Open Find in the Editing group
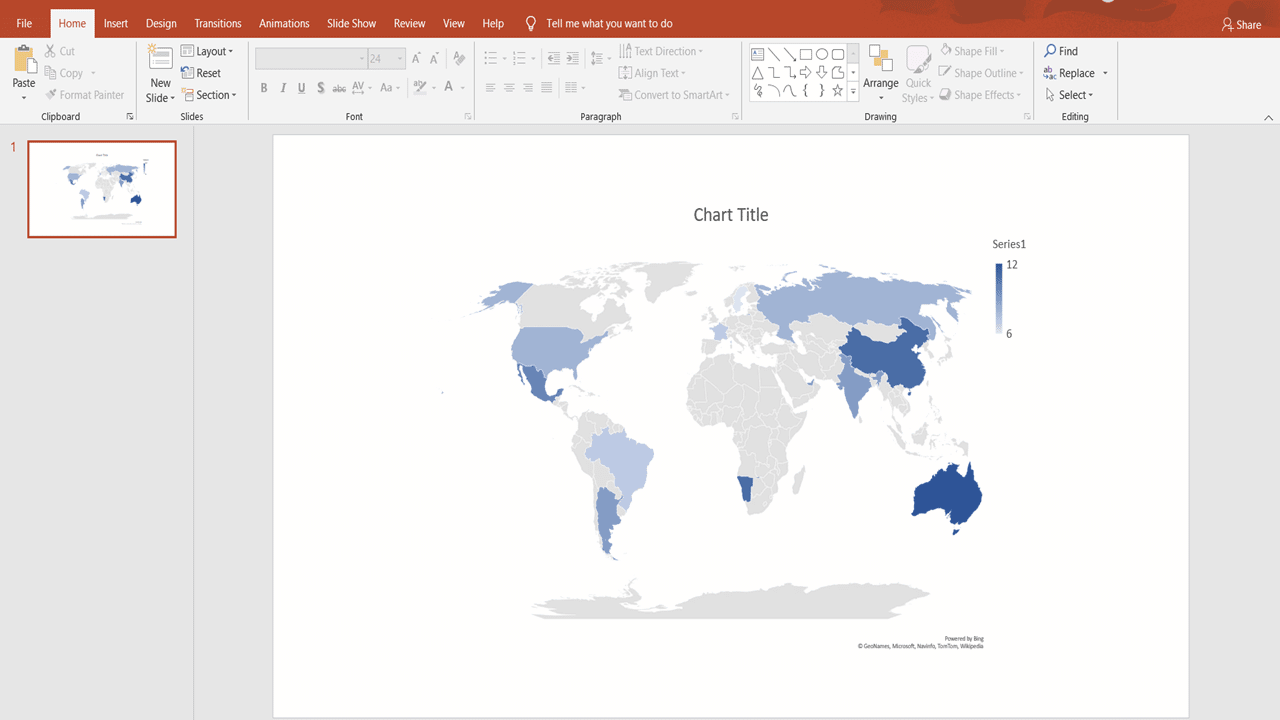 click(1062, 50)
